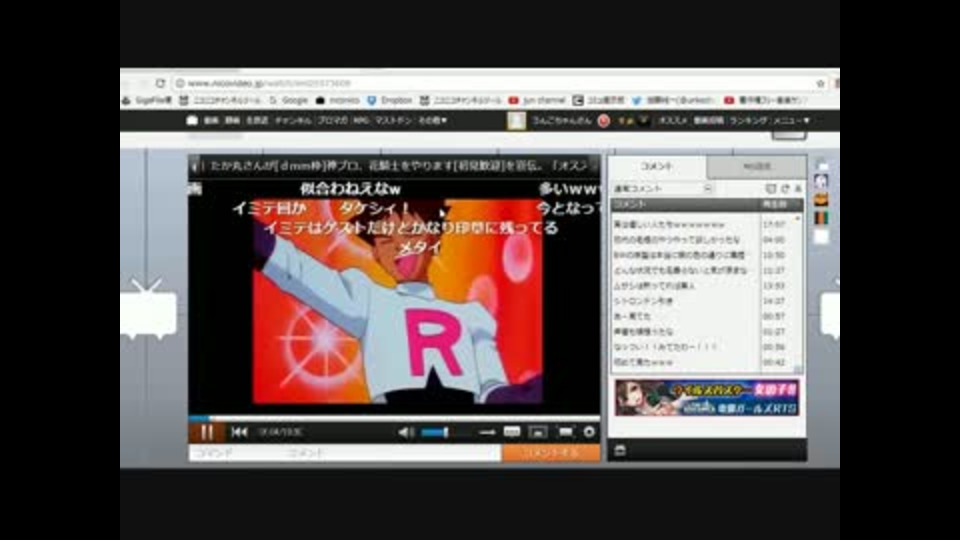Pause the video with the pause button
This screenshot has width=960, height=540.
coord(206,432)
